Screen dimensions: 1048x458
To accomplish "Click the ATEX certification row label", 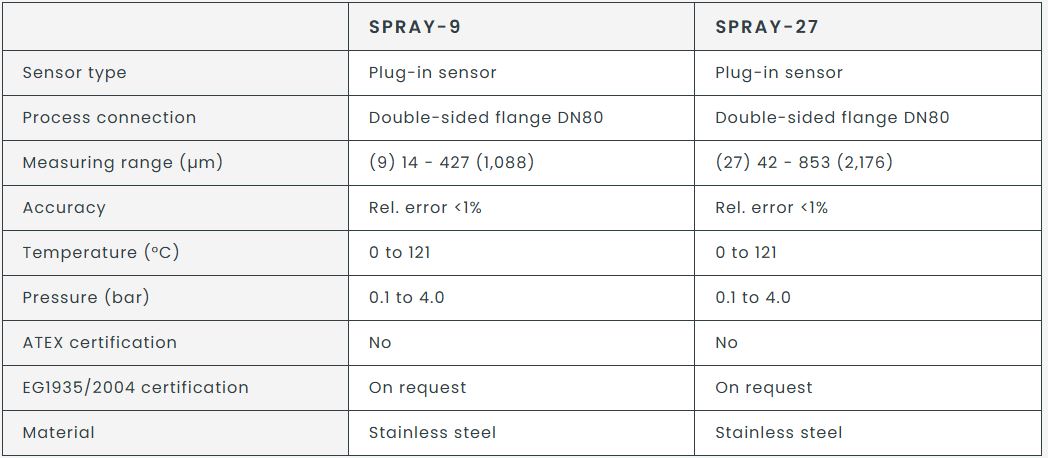I will [x=99, y=343].
